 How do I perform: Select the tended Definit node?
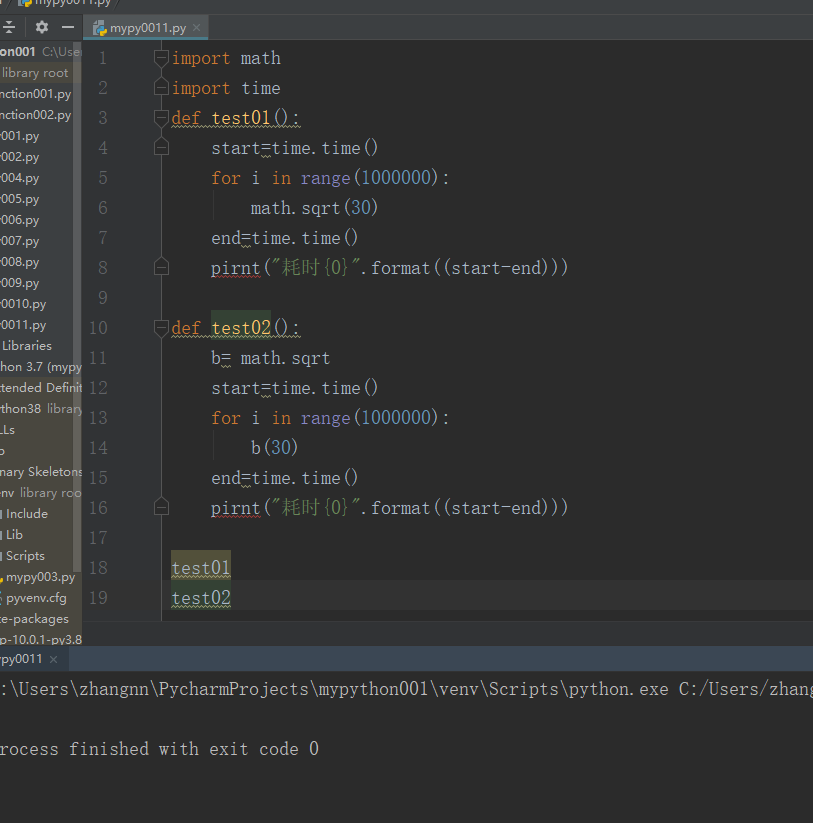[x=40, y=388]
